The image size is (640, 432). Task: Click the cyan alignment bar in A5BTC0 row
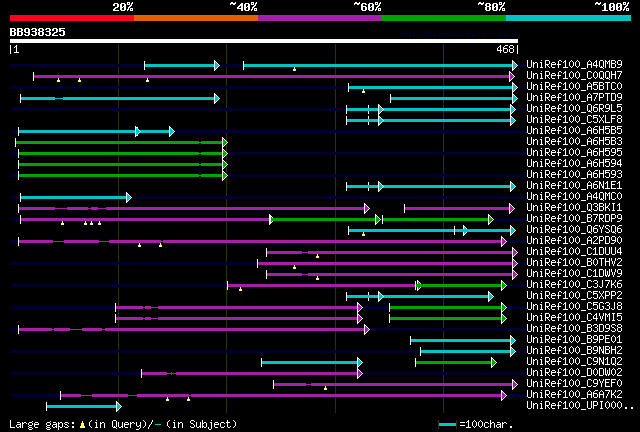tap(433, 87)
